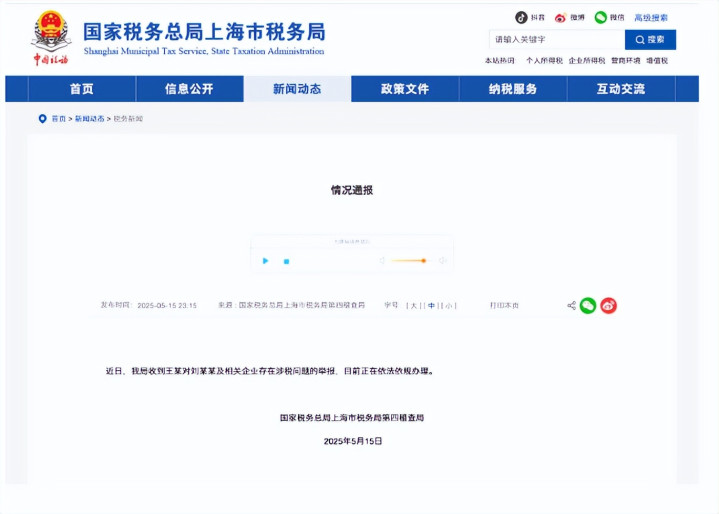Image resolution: width=719 pixels, height=514 pixels.
Task: Click the 抖音 text label in header
Action: point(537,18)
